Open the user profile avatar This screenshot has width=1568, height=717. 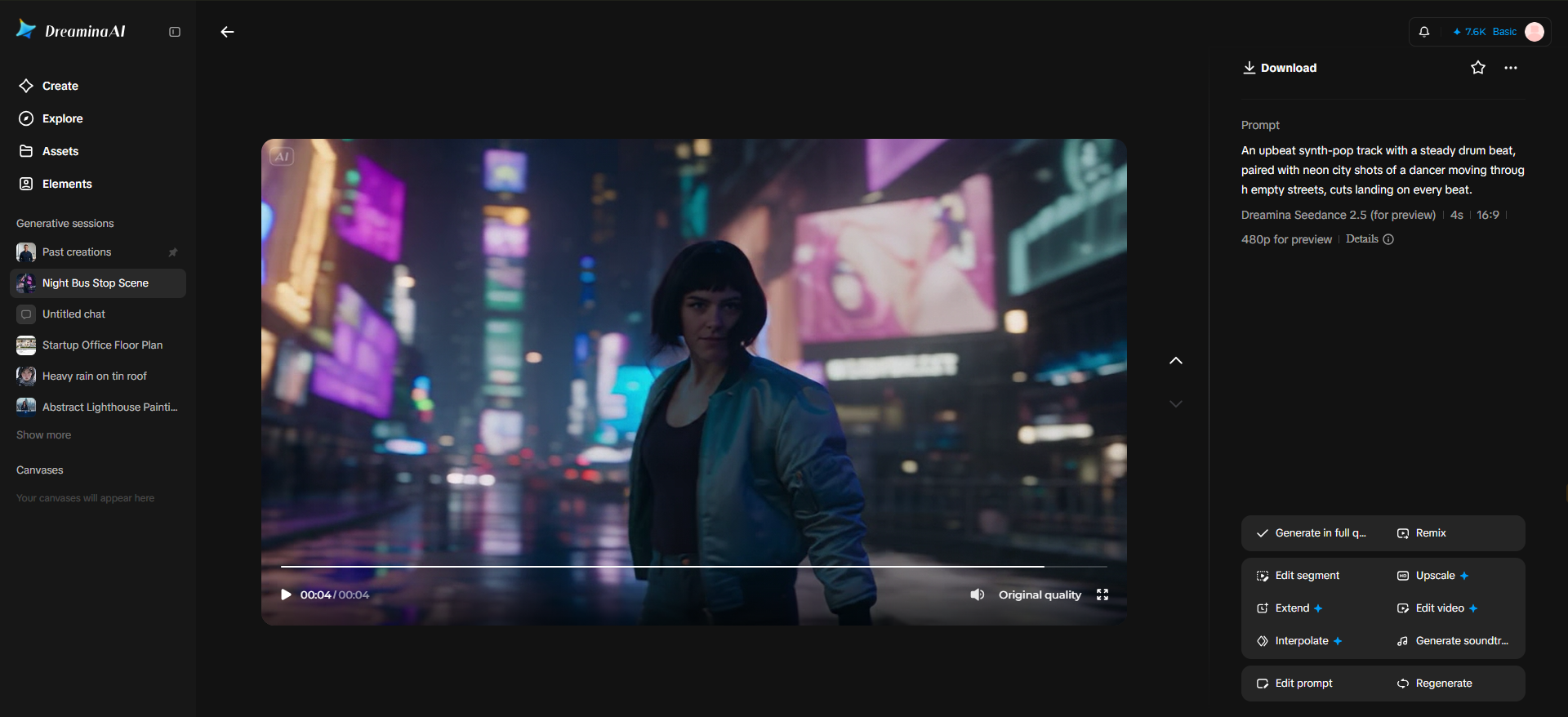coord(1535,32)
